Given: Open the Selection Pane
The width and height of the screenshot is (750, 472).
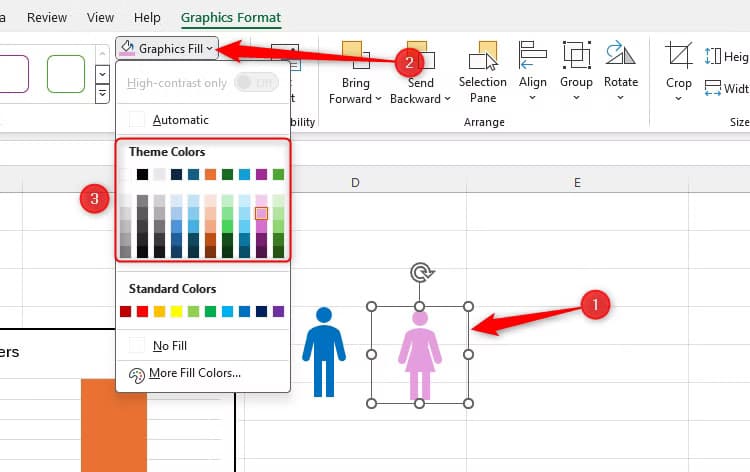Looking at the screenshot, I should point(483,72).
